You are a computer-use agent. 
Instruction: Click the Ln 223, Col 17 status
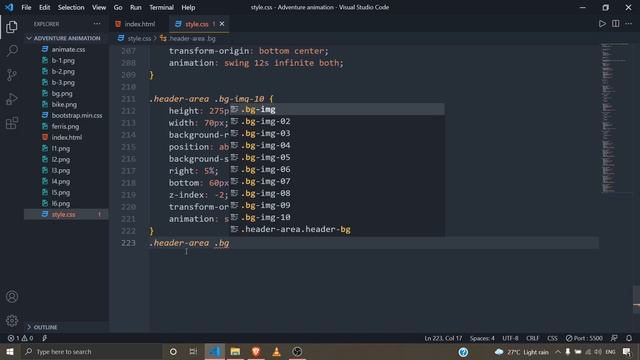(443, 338)
